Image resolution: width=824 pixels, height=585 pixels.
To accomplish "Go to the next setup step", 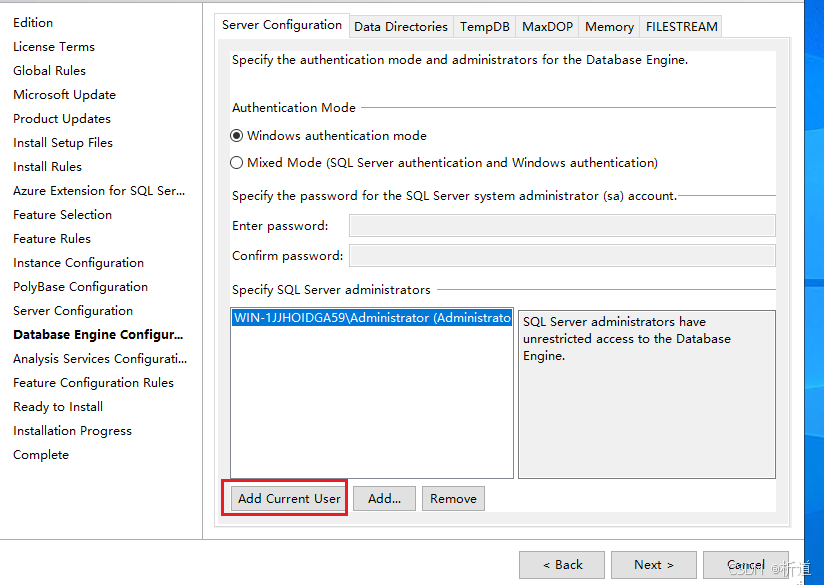I will (x=653, y=565).
